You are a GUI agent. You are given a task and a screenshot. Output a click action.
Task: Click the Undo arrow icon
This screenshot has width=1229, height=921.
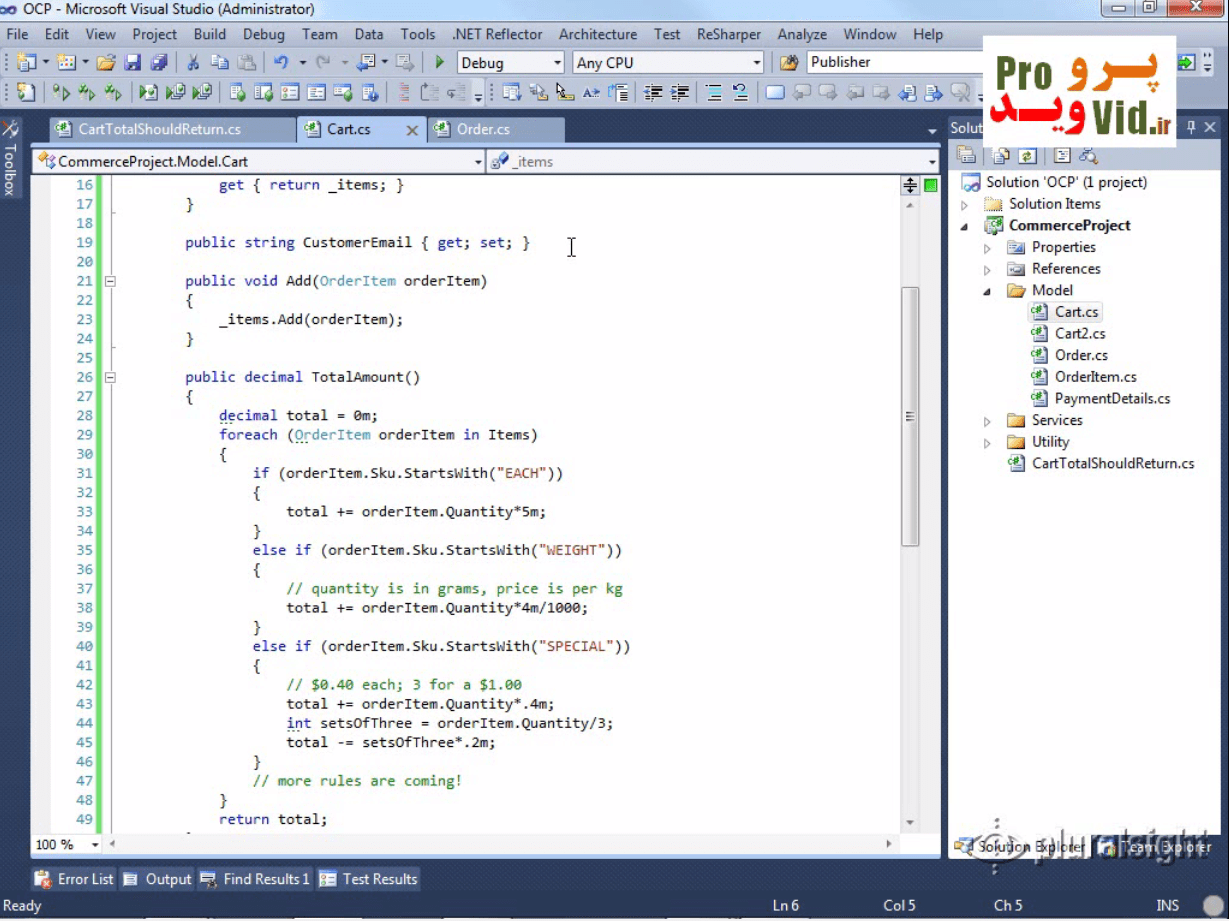pyautogui.click(x=281, y=62)
